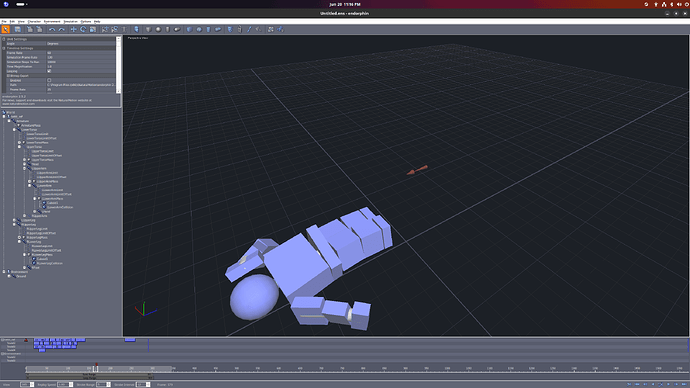Collapse the LUpperArm tree node
The width and height of the screenshot is (690, 388).
point(24,168)
